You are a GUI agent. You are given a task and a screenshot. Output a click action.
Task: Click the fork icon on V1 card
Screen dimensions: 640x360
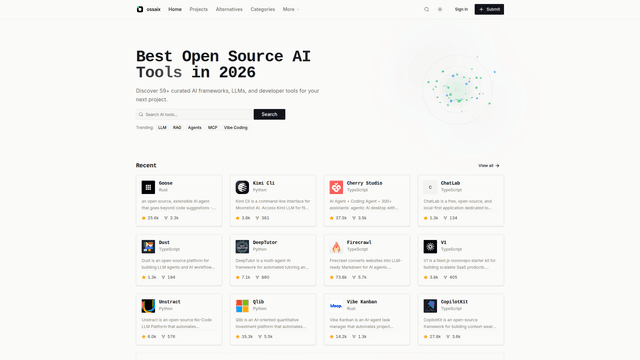445,277
